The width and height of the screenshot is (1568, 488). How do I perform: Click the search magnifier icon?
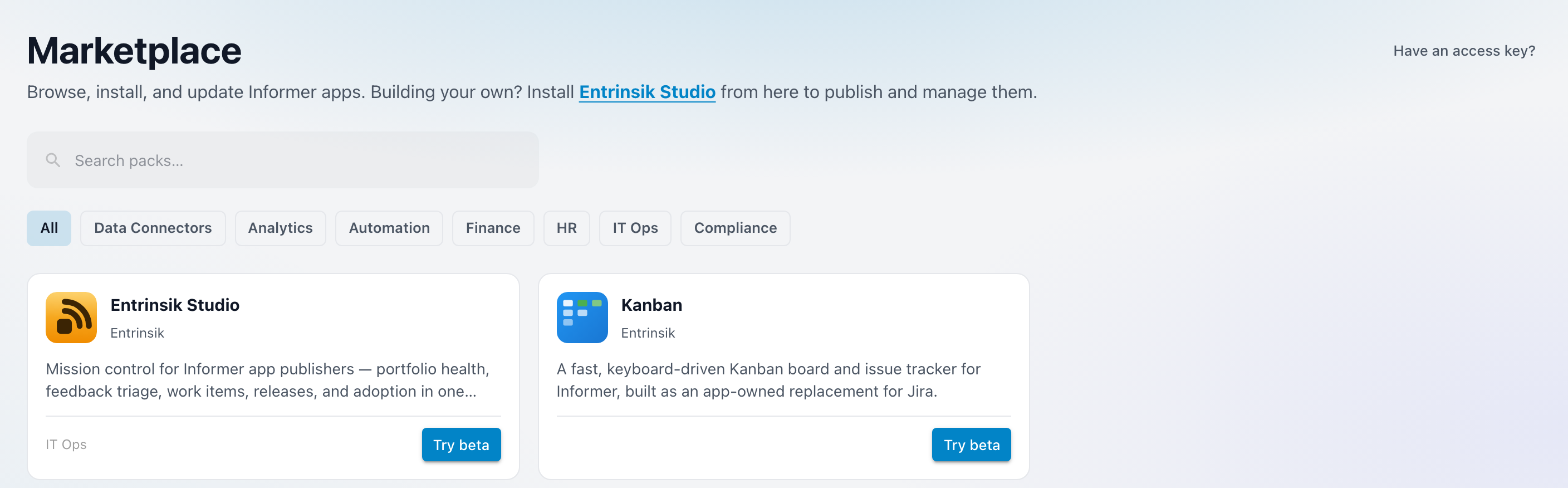53,160
